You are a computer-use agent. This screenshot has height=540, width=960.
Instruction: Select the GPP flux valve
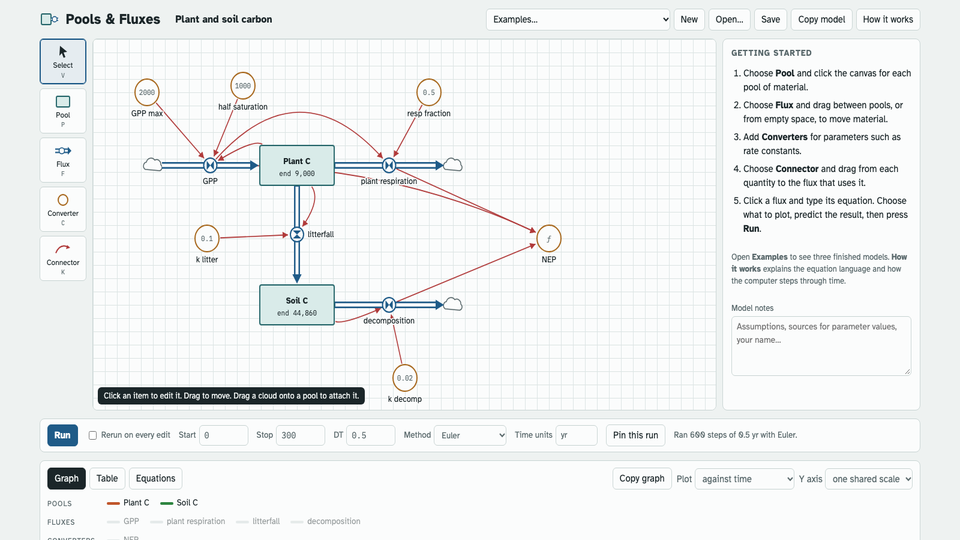tap(210, 165)
